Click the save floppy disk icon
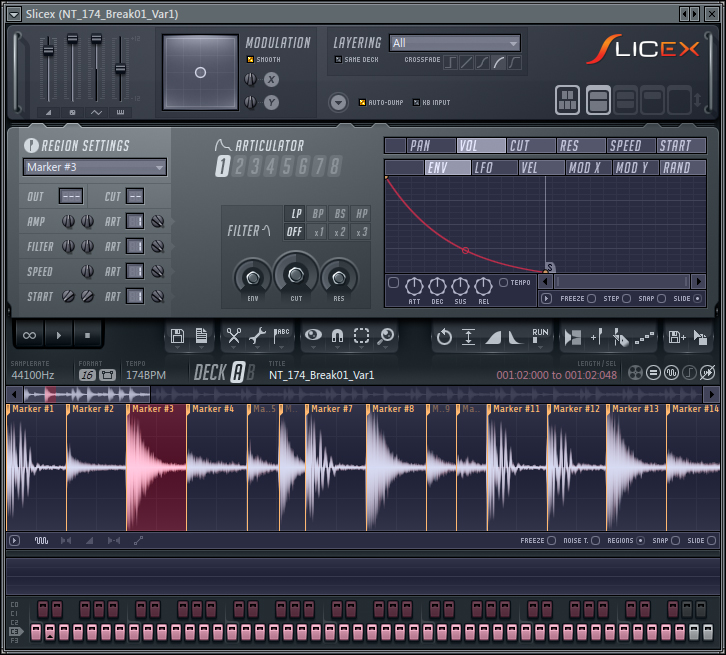Image resolution: width=726 pixels, height=655 pixels. pyautogui.click(x=177, y=336)
